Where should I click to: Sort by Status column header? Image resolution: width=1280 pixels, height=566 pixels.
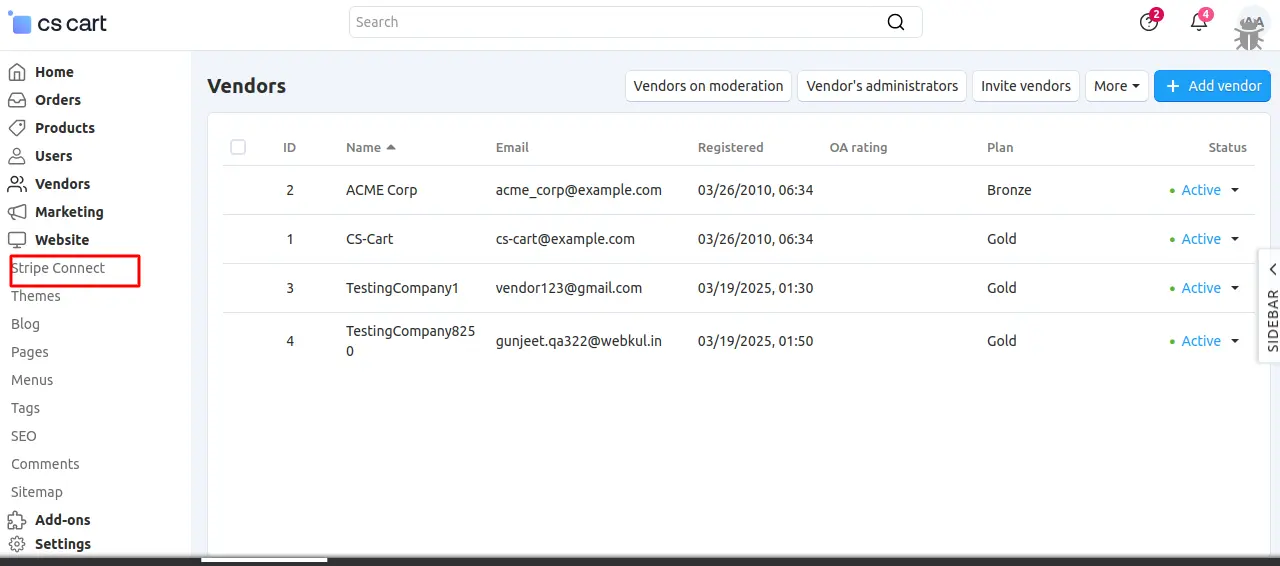[x=1228, y=147]
